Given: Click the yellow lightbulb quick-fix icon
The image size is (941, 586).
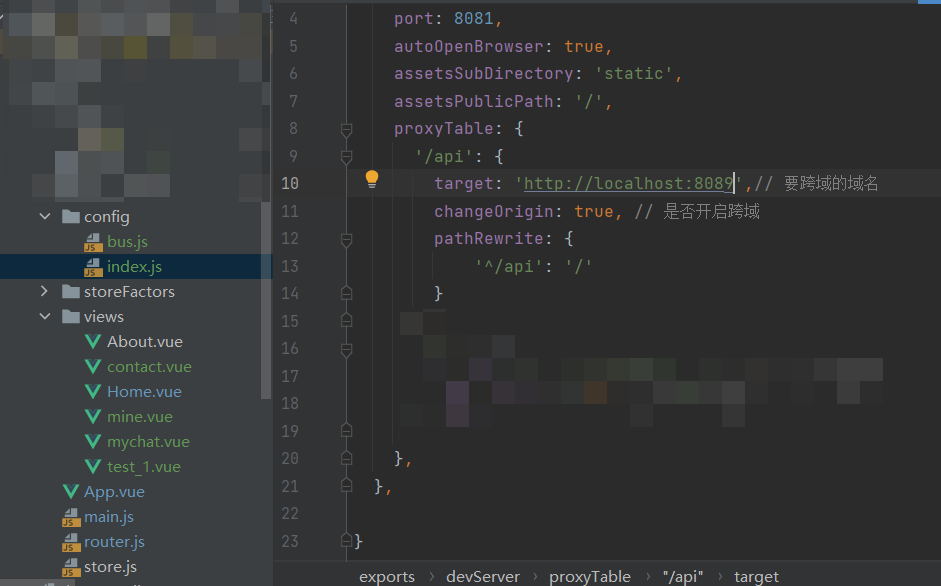Looking at the screenshot, I should (372, 179).
